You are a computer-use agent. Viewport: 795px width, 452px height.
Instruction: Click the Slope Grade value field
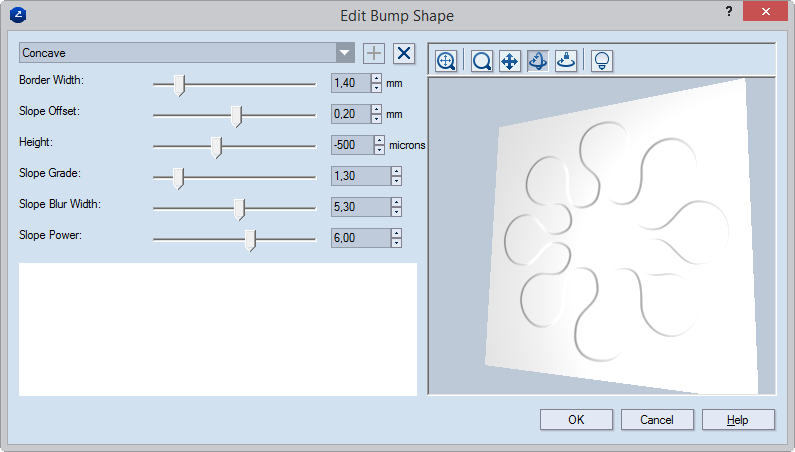[x=361, y=176]
